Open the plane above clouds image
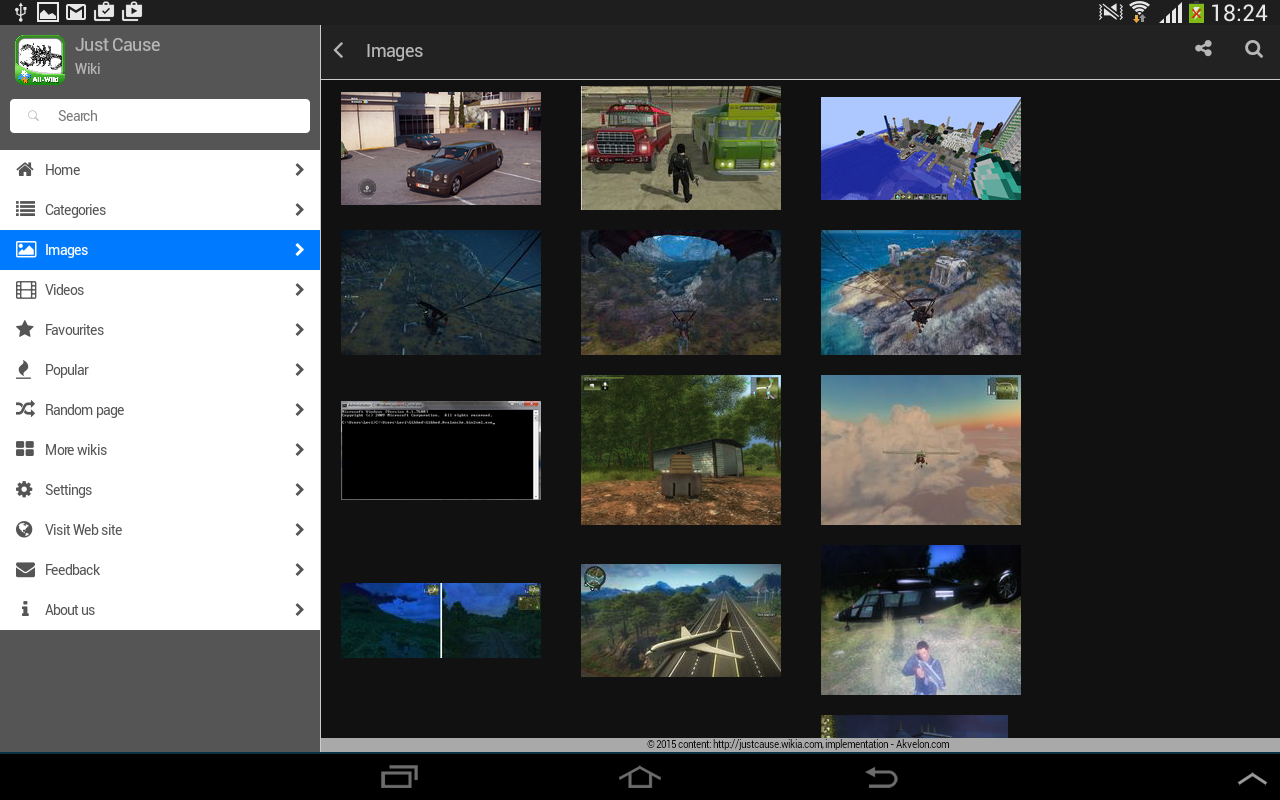 click(921, 450)
